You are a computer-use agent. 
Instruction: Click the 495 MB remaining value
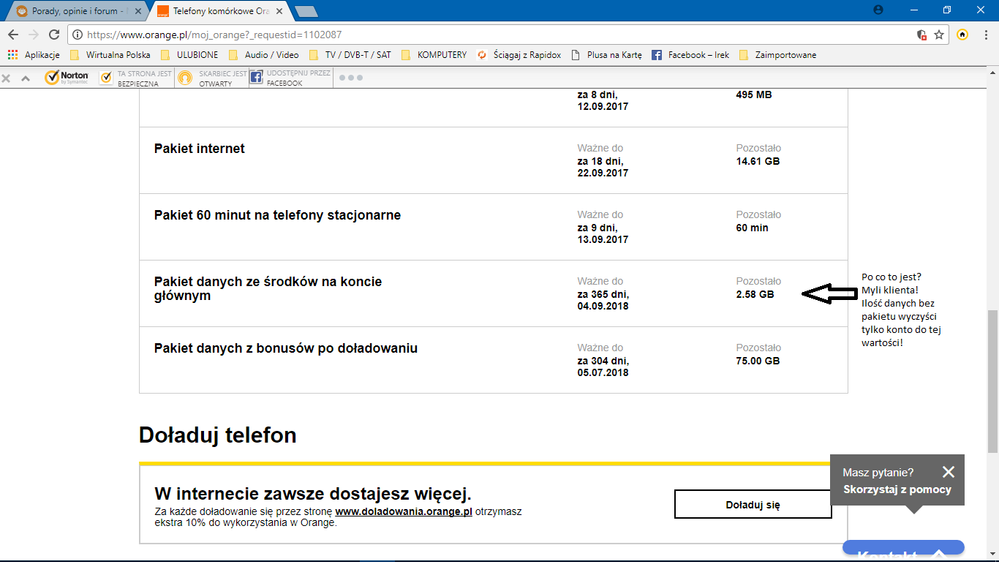754,94
